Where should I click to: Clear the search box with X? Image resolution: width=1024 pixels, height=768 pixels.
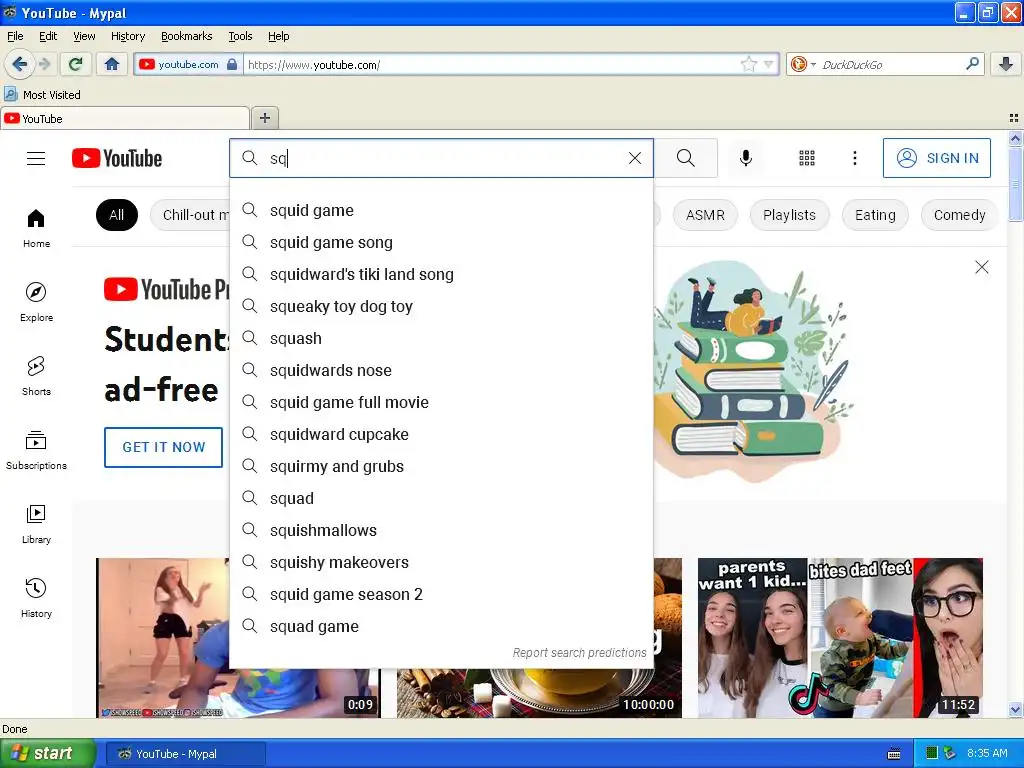pos(635,158)
